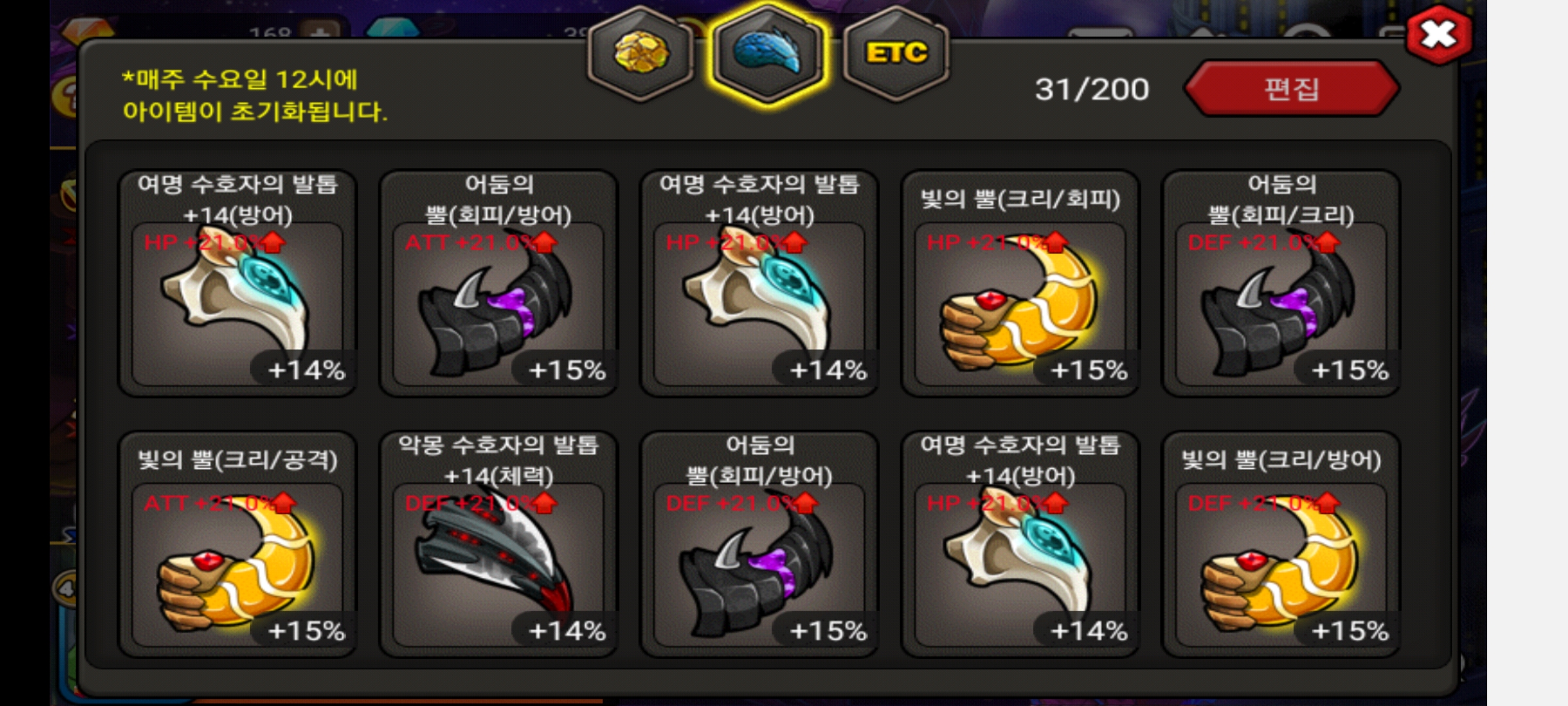The image size is (1568, 706).
Task: Select third top-row 여명 수호자의 발톱 item
Action: (759, 283)
